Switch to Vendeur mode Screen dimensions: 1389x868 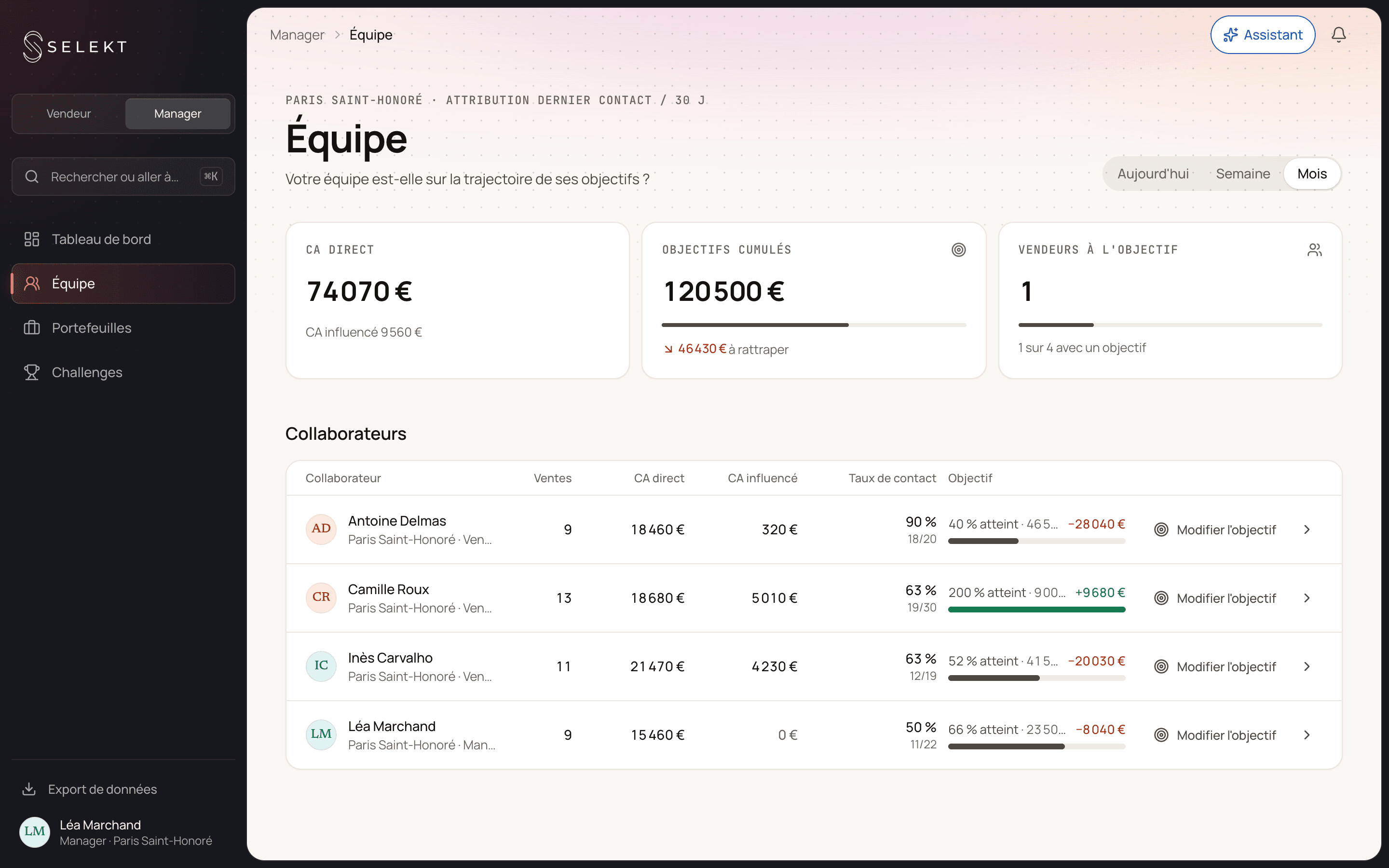click(x=69, y=114)
